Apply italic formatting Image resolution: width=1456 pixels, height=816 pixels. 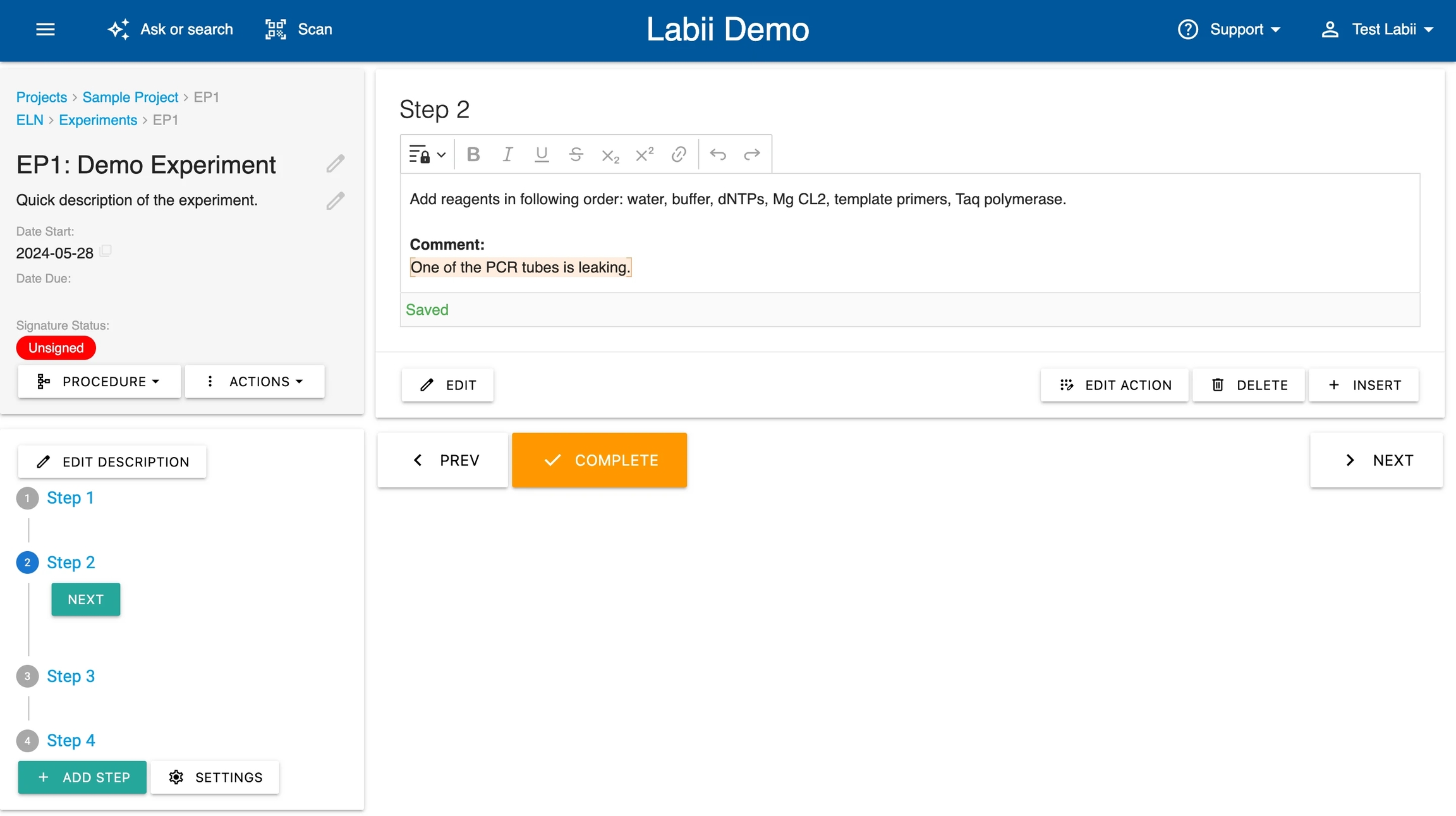click(x=507, y=154)
